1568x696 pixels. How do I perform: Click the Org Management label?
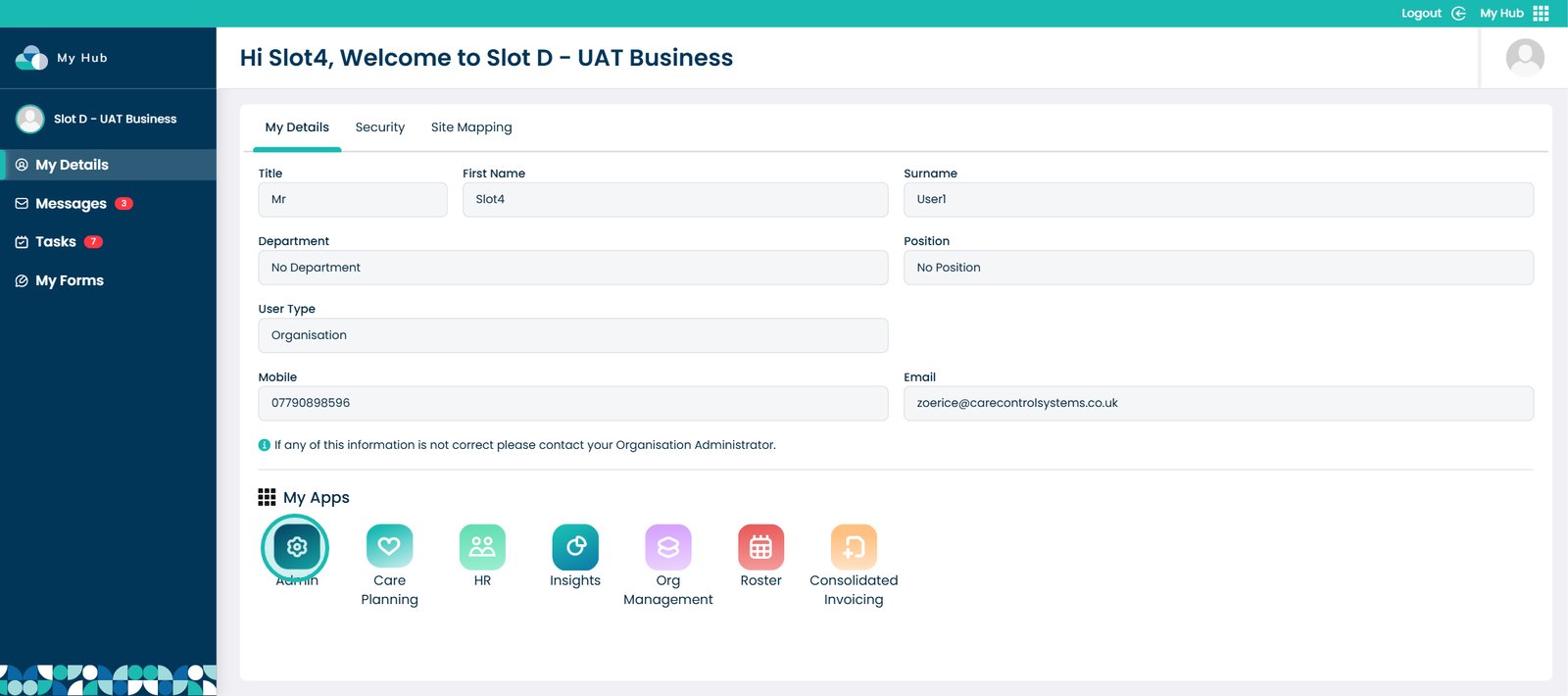[668, 590]
